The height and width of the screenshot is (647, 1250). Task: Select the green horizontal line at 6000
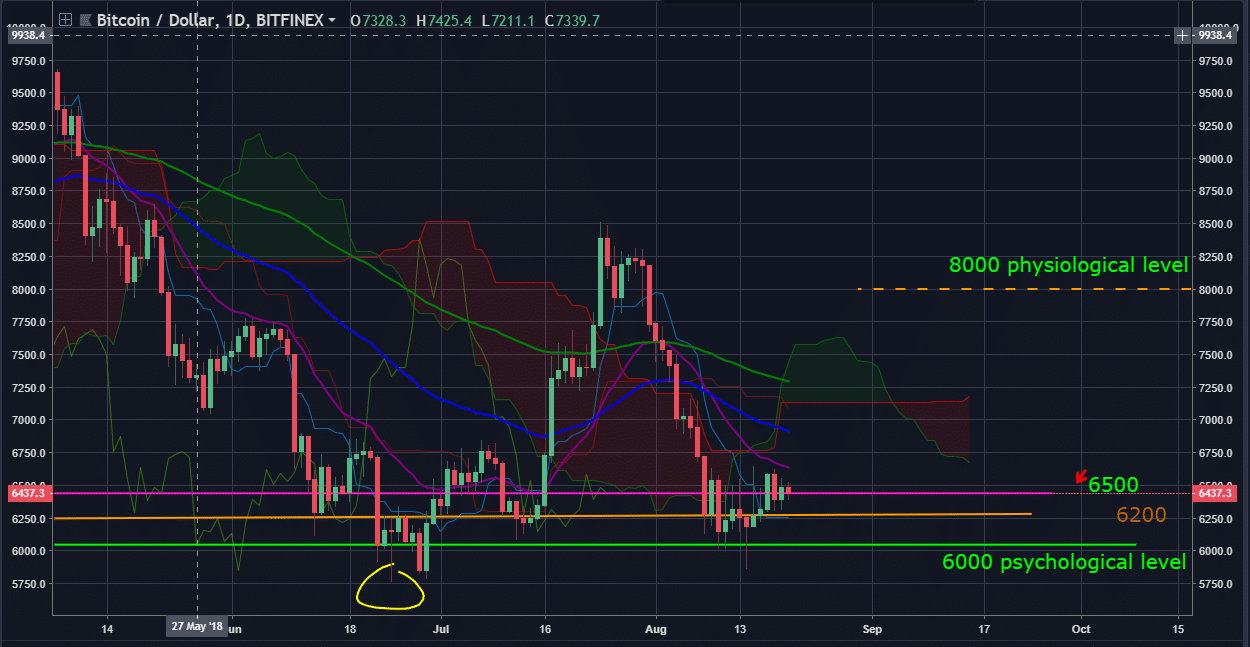click(x=900, y=544)
